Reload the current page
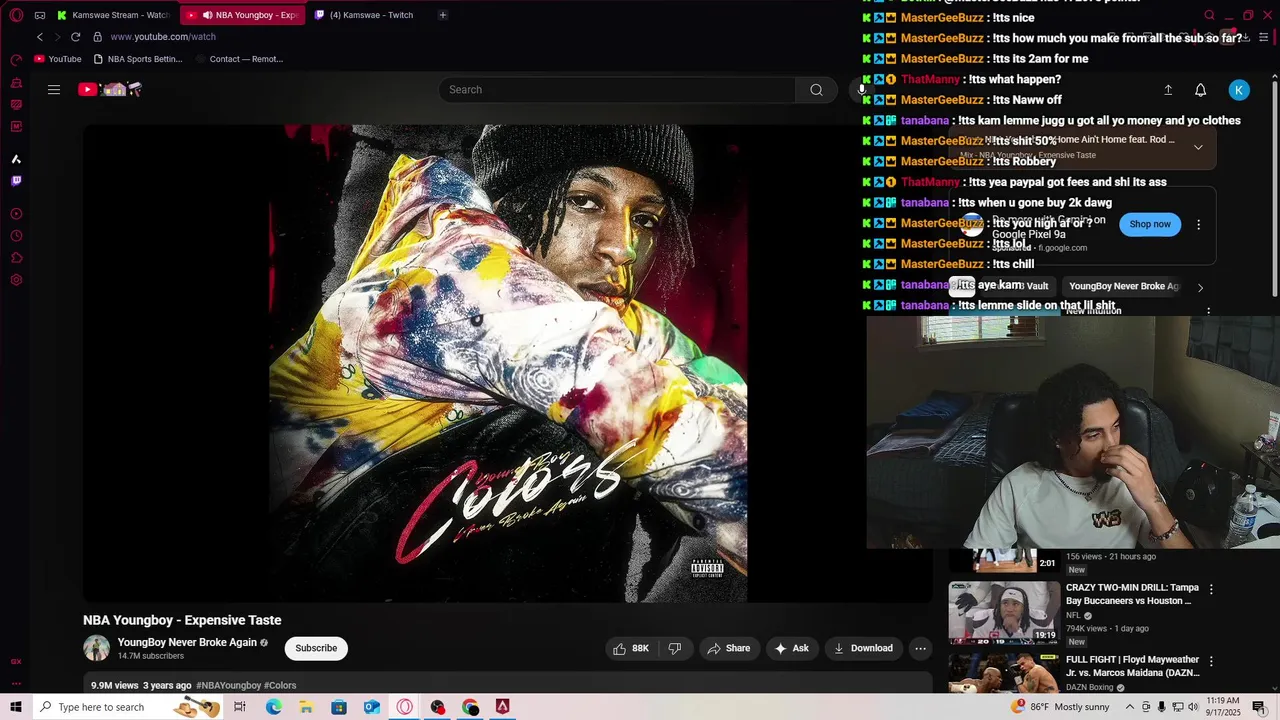The width and height of the screenshot is (1280, 720). (75, 37)
